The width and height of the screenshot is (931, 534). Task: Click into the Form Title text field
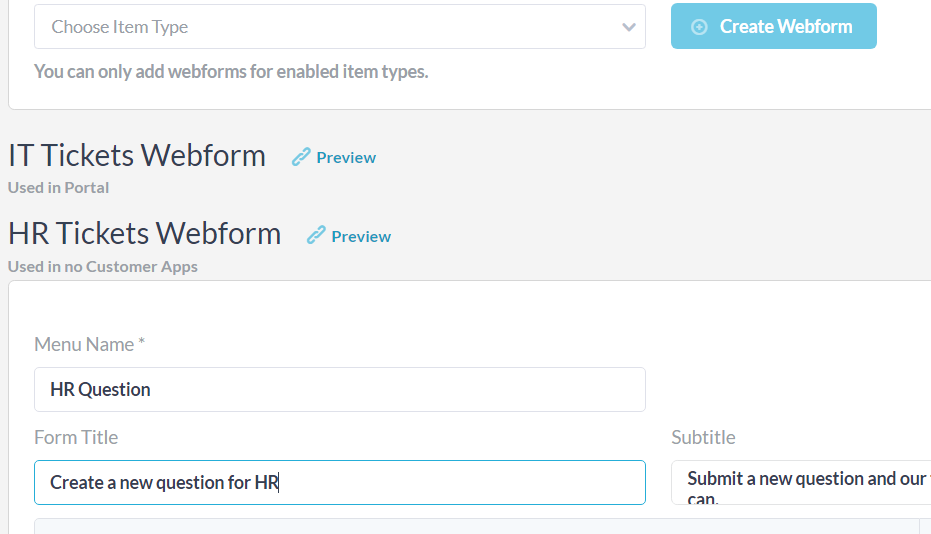point(340,482)
